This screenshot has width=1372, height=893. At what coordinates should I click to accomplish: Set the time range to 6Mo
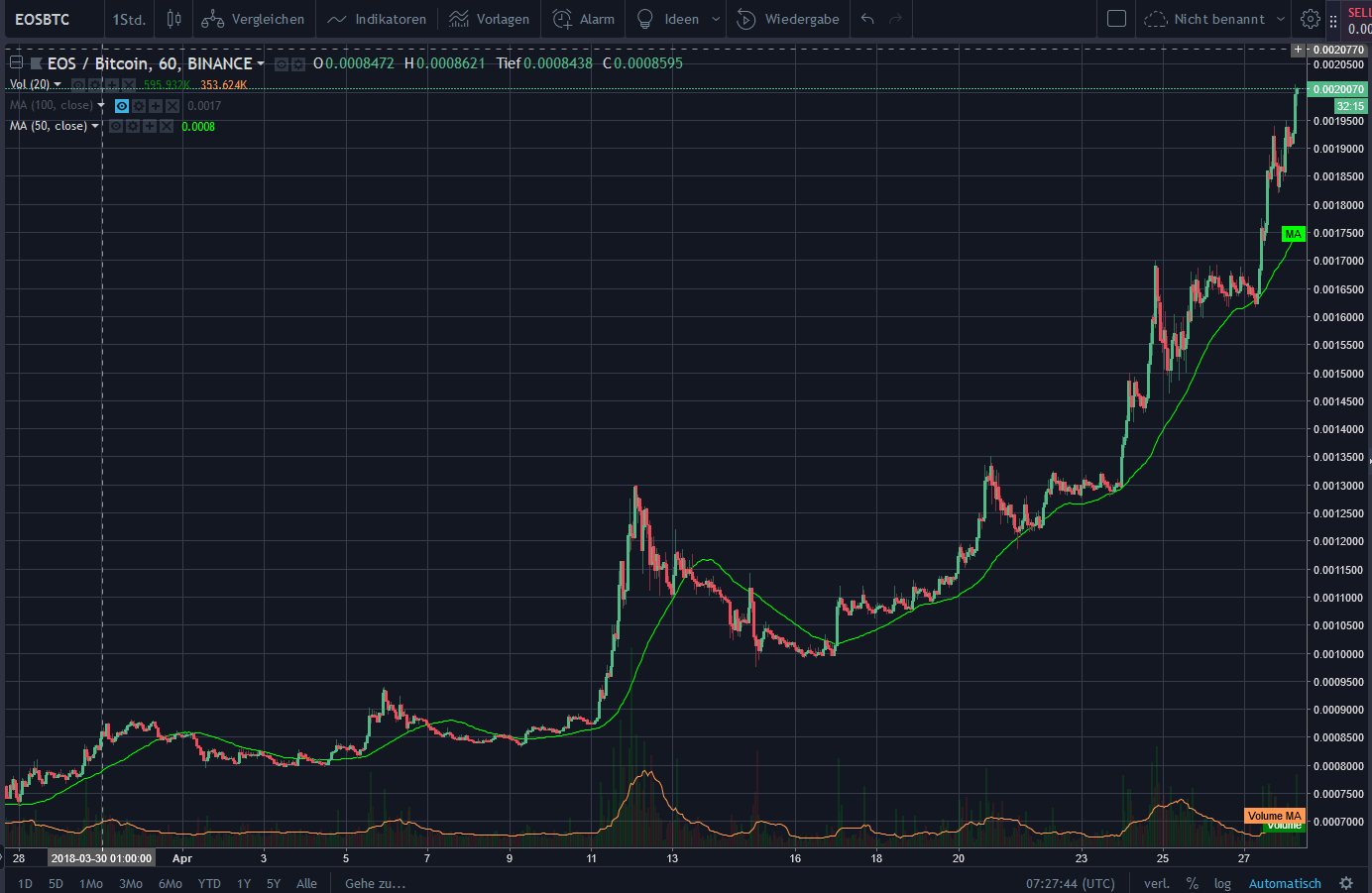(171, 883)
